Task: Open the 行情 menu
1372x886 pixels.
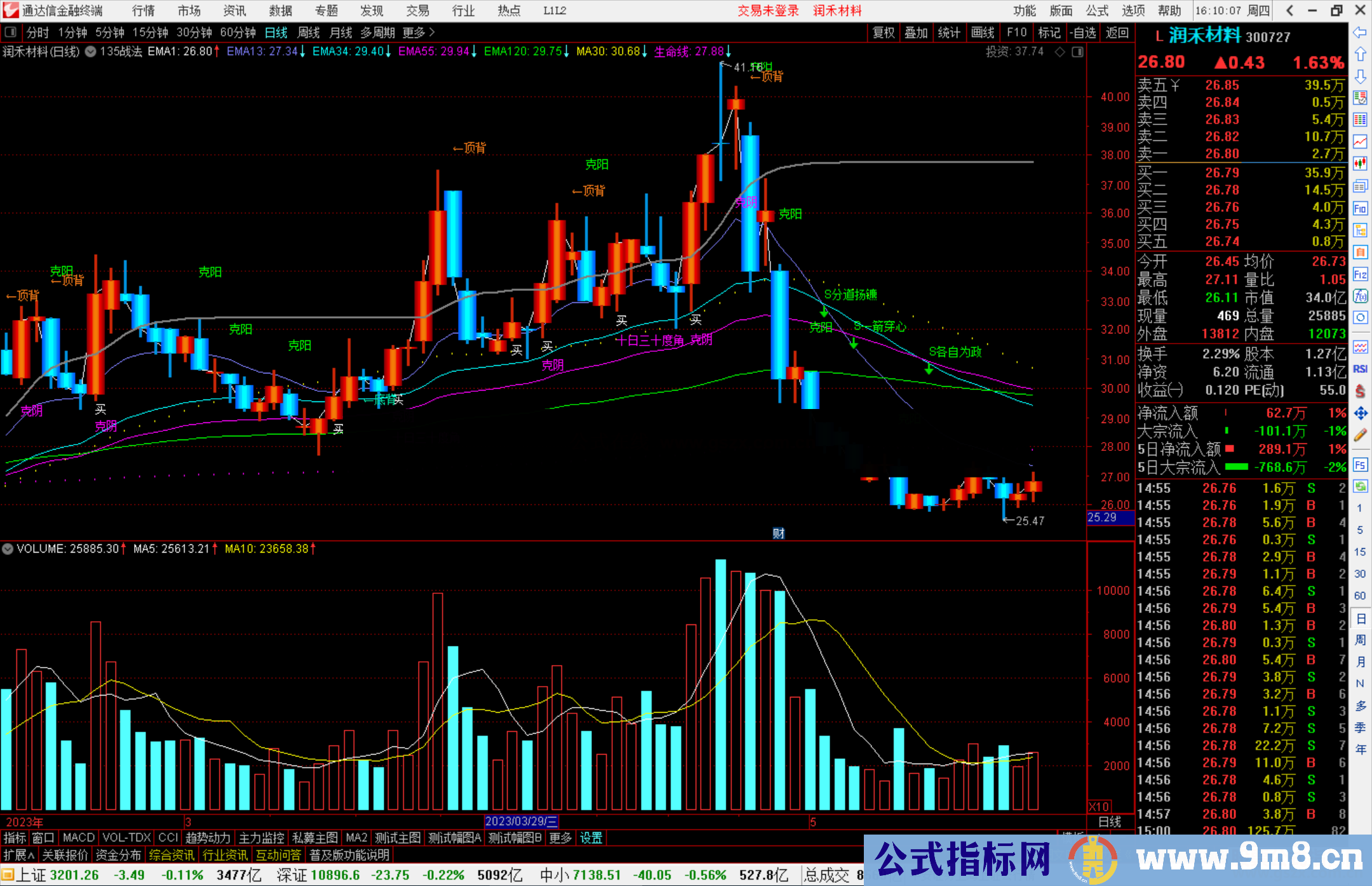Action: point(143,11)
